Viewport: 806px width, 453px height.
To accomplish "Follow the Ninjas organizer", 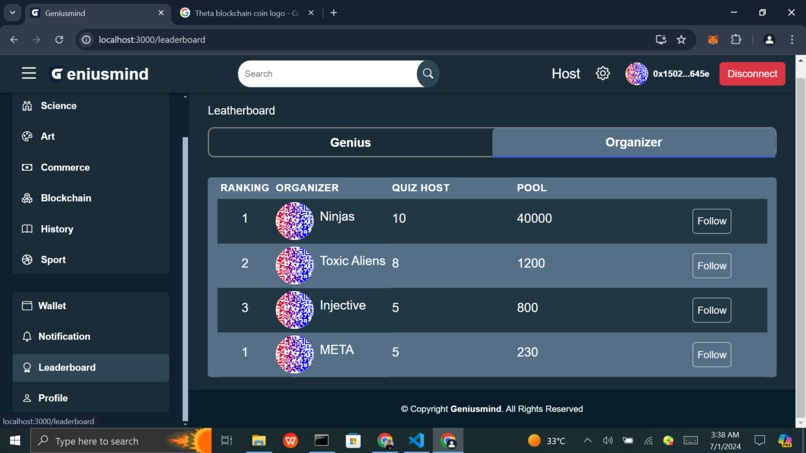I will (711, 221).
